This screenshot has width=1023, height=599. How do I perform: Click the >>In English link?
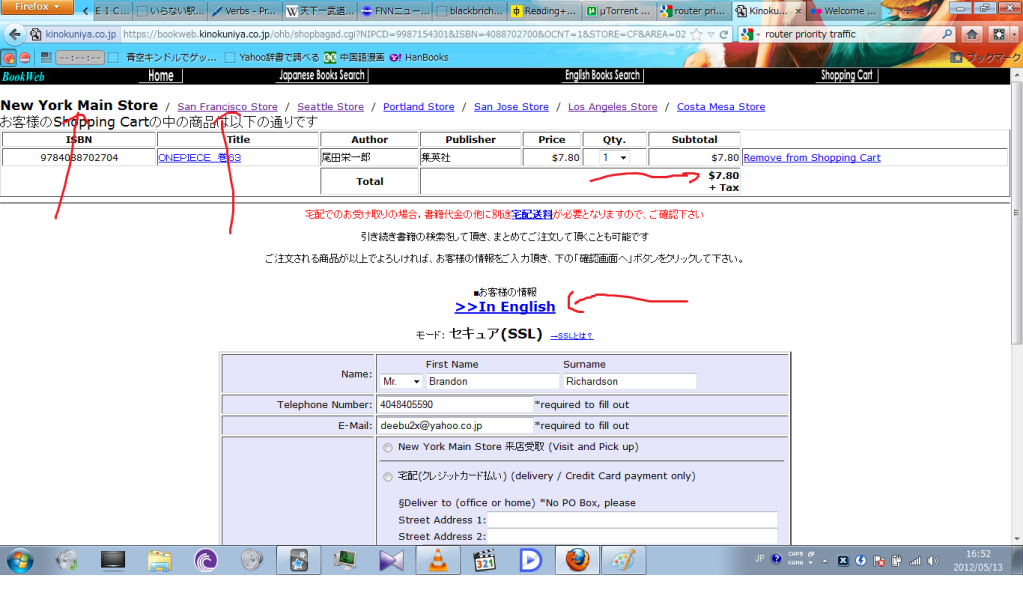(505, 308)
